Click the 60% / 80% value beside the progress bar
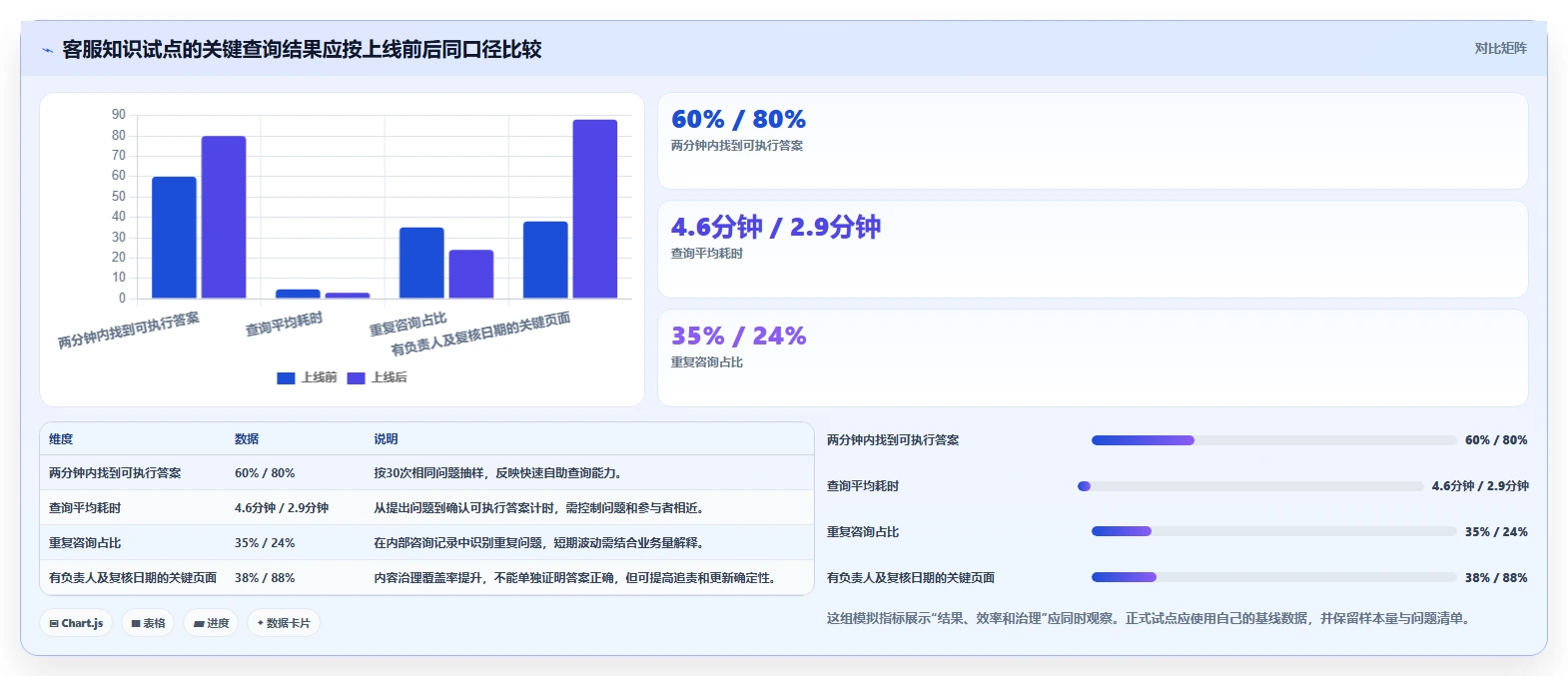 [1496, 440]
